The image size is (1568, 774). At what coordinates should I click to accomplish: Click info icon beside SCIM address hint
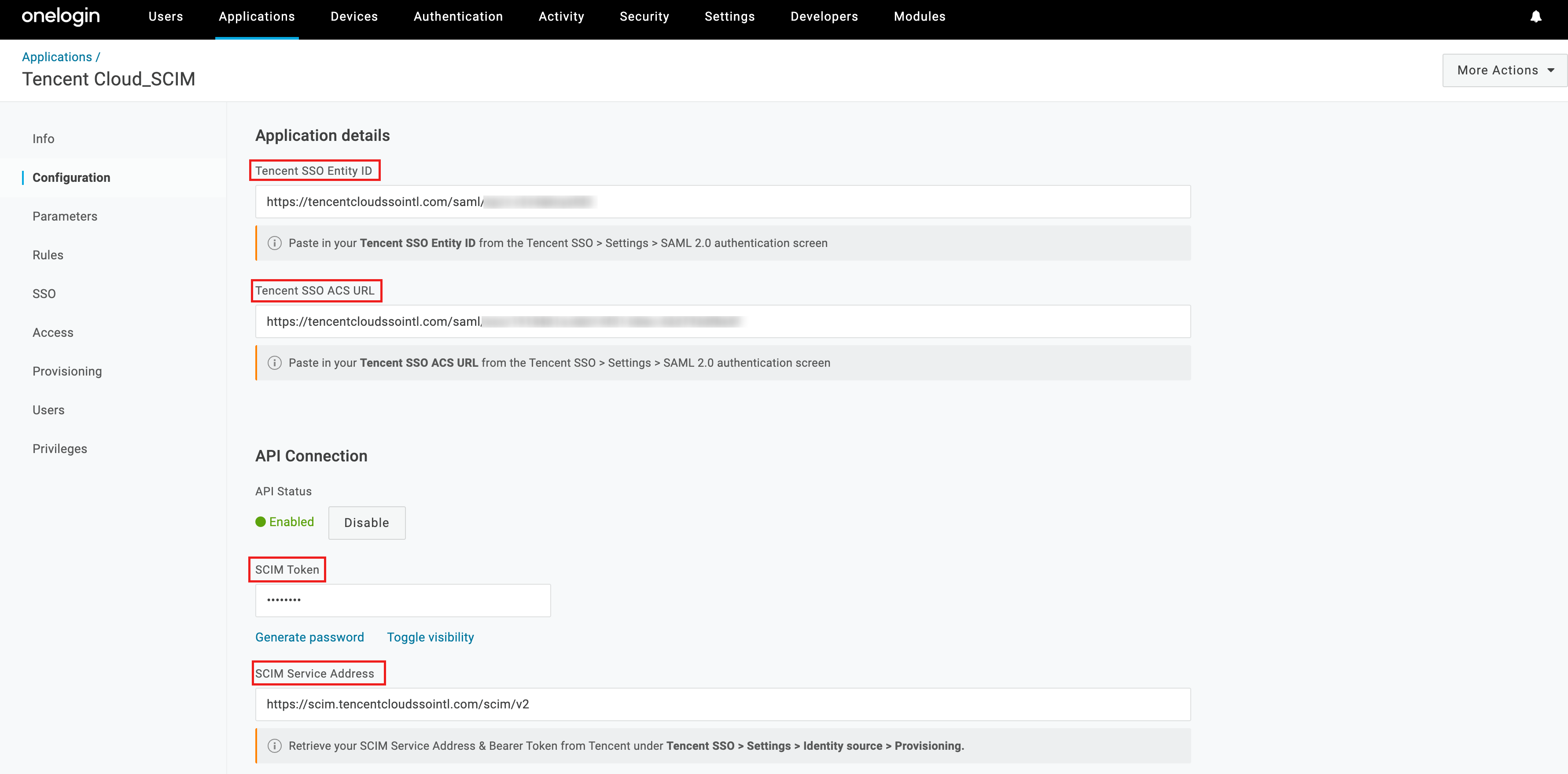point(275,746)
